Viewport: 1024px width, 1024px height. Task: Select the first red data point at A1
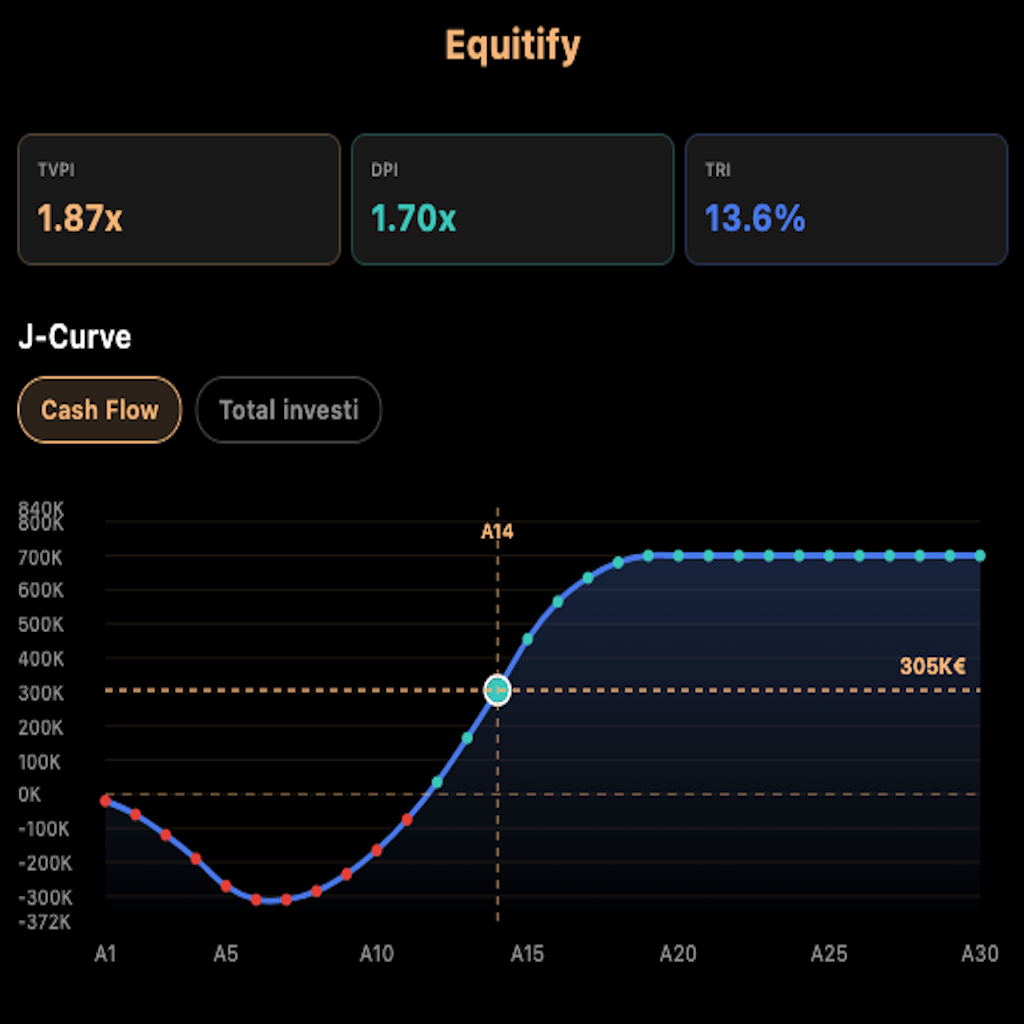click(106, 800)
